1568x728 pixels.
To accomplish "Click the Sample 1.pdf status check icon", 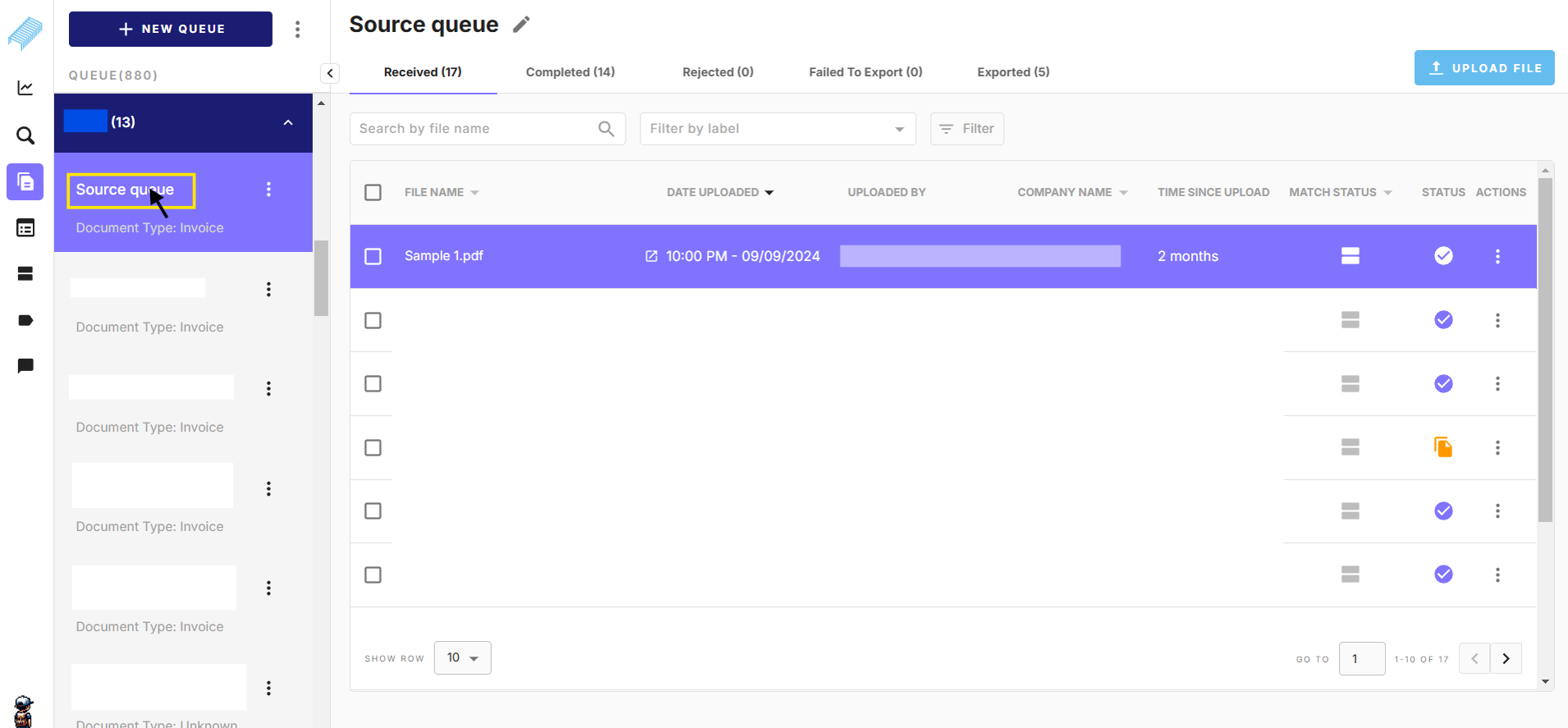I will [1443, 256].
